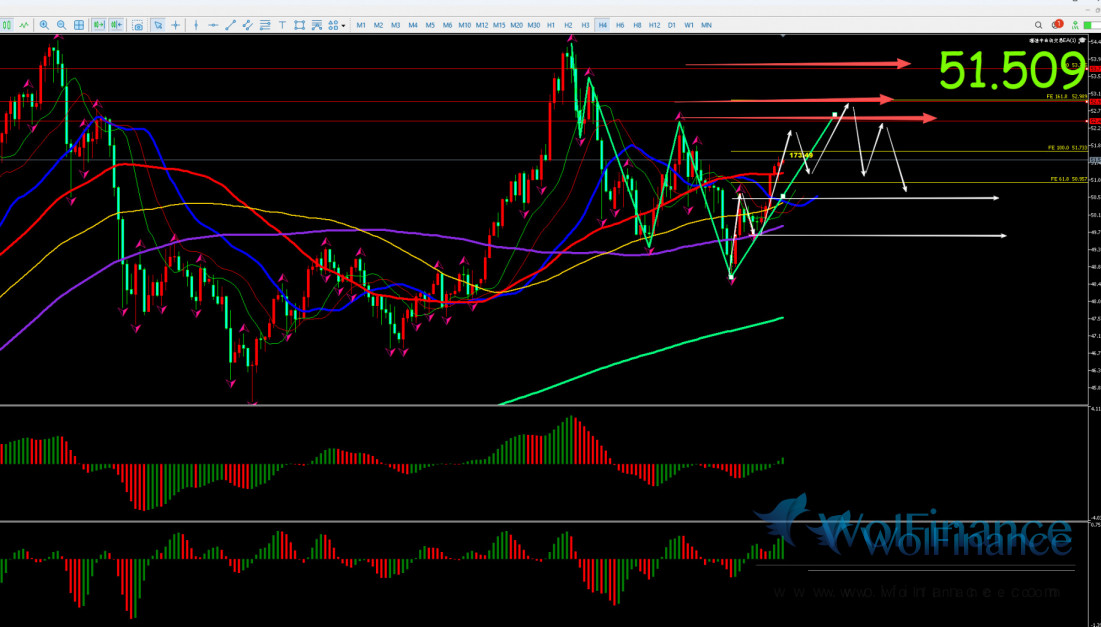Select the vertical line drawing tool
Viewport: 1101px width, 627px height.
[197, 25]
